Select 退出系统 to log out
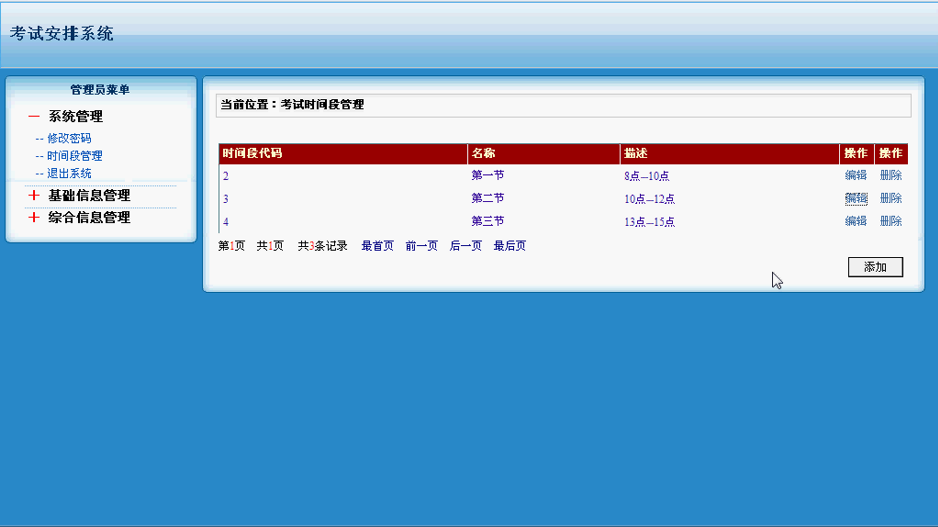This screenshot has width=938, height=527. pos(69,173)
